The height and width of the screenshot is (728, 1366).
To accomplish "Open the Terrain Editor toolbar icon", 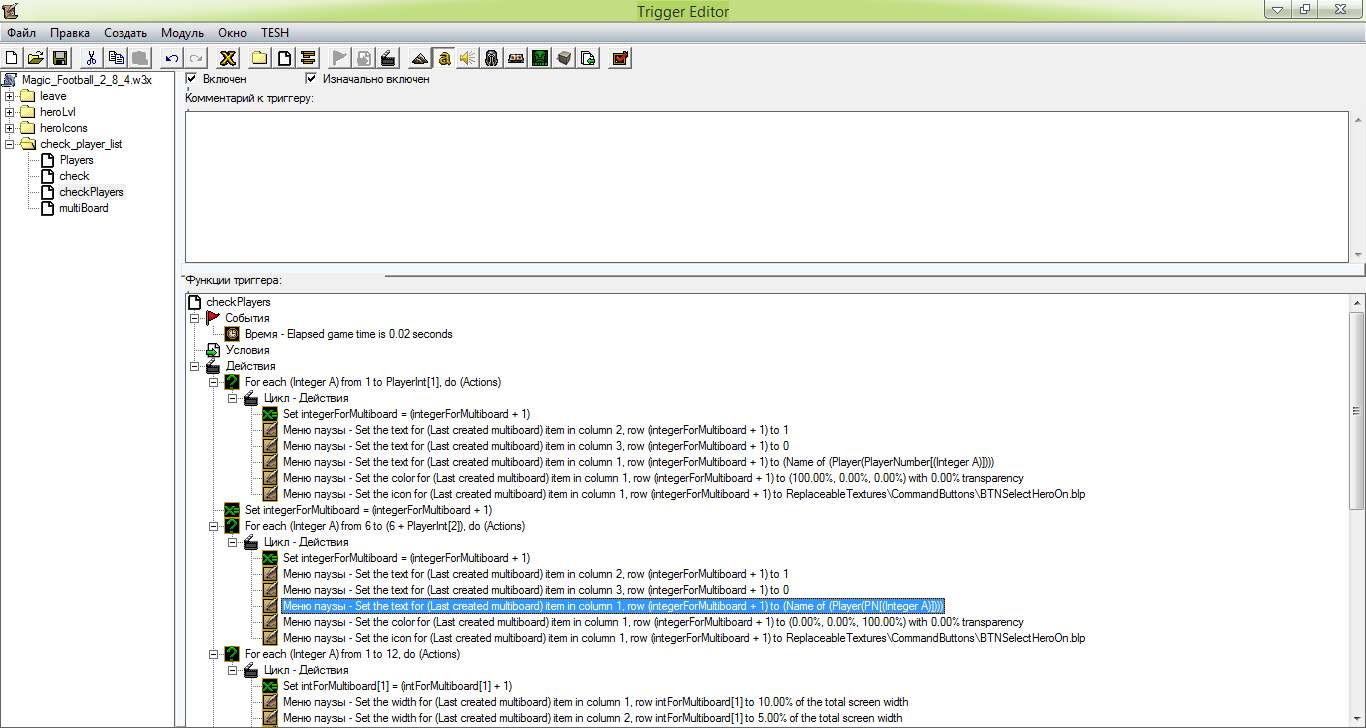I will (x=419, y=58).
